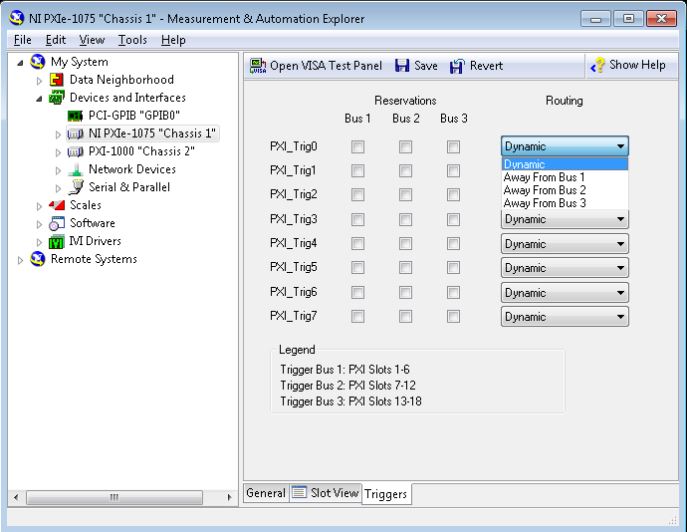Click the Revert button label
Image resolution: width=687 pixels, height=532 pixels.
click(486, 66)
